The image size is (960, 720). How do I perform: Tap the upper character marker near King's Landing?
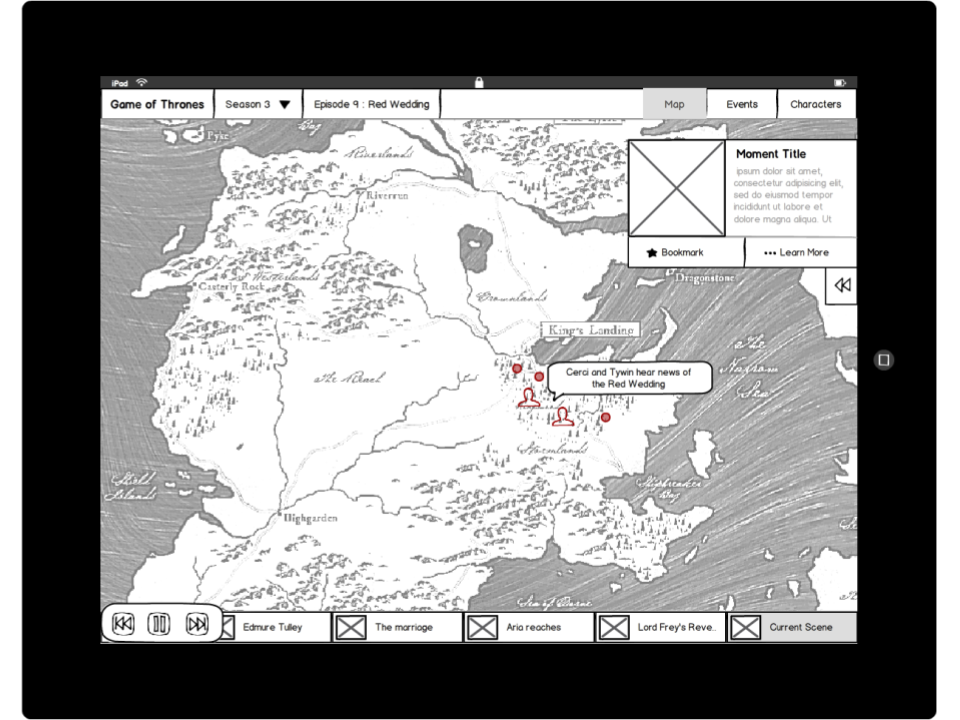click(528, 397)
